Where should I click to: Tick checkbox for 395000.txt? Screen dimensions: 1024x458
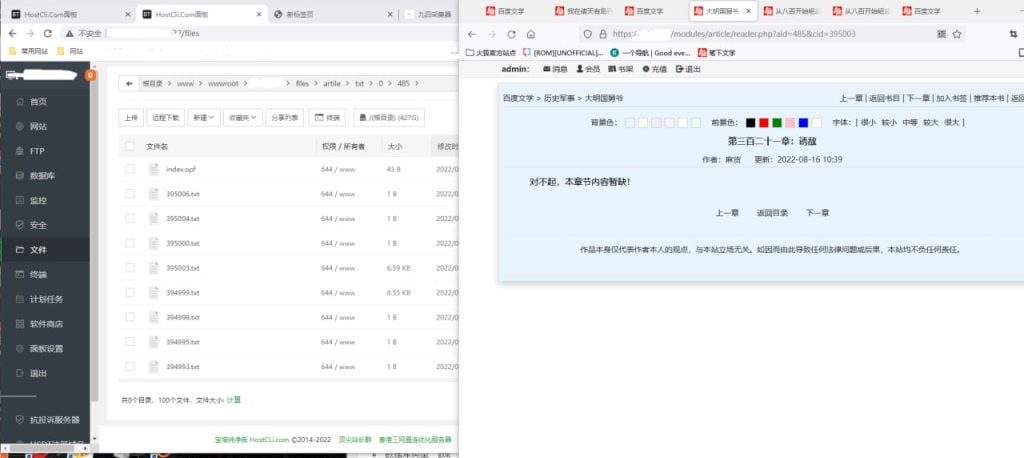[x=130, y=243]
